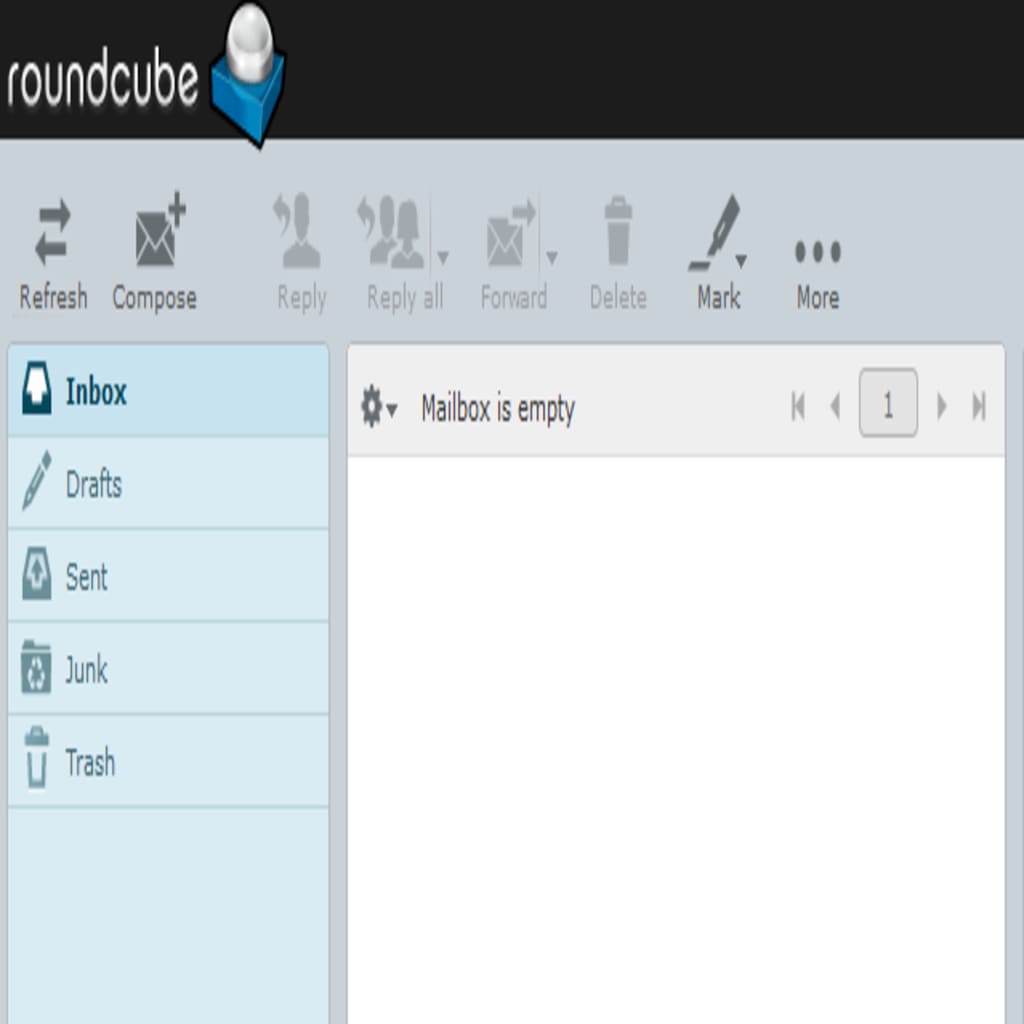Open the Junk folder
This screenshot has width=1024, height=1024.
pos(168,669)
